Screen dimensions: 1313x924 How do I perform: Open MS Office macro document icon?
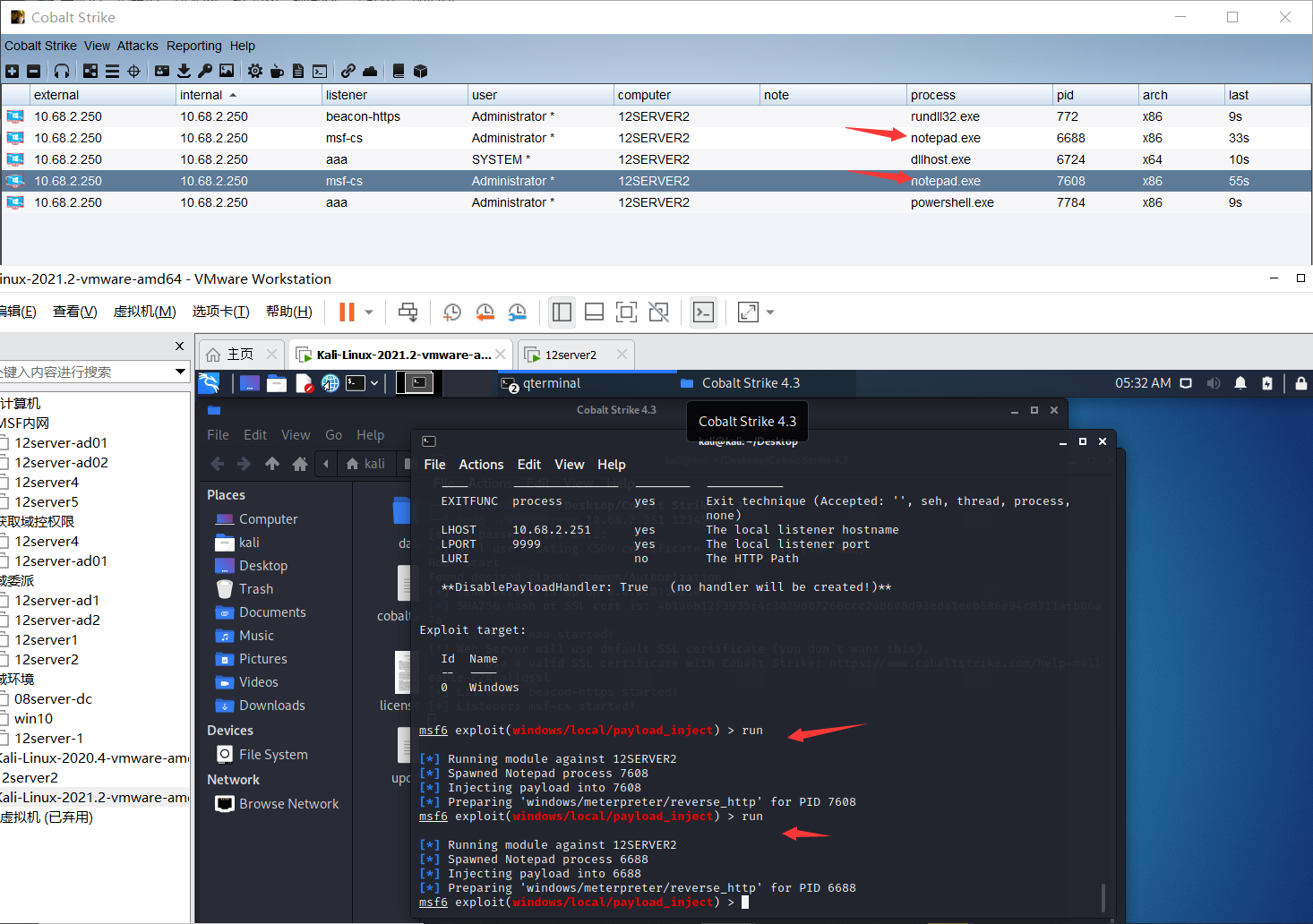click(298, 71)
